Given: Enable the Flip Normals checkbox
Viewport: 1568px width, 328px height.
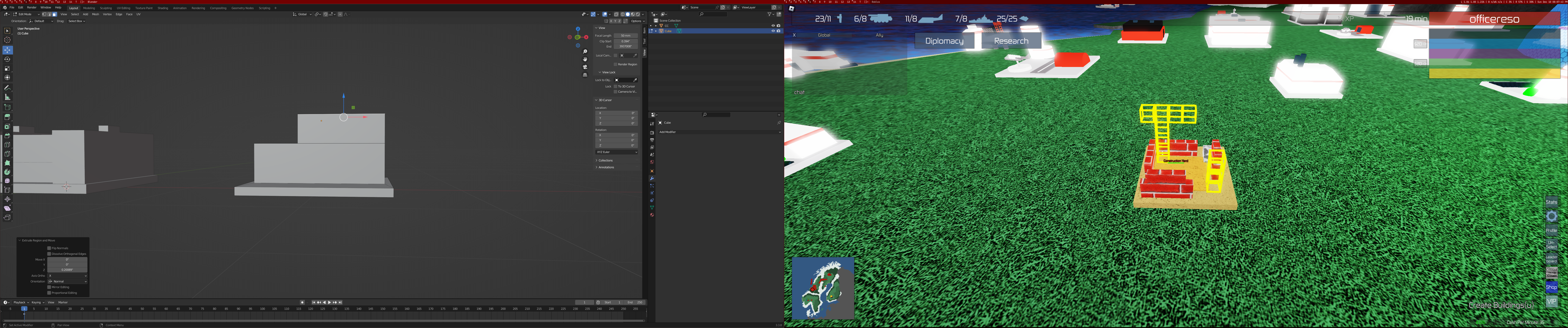Looking at the screenshot, I should (49, 248).
